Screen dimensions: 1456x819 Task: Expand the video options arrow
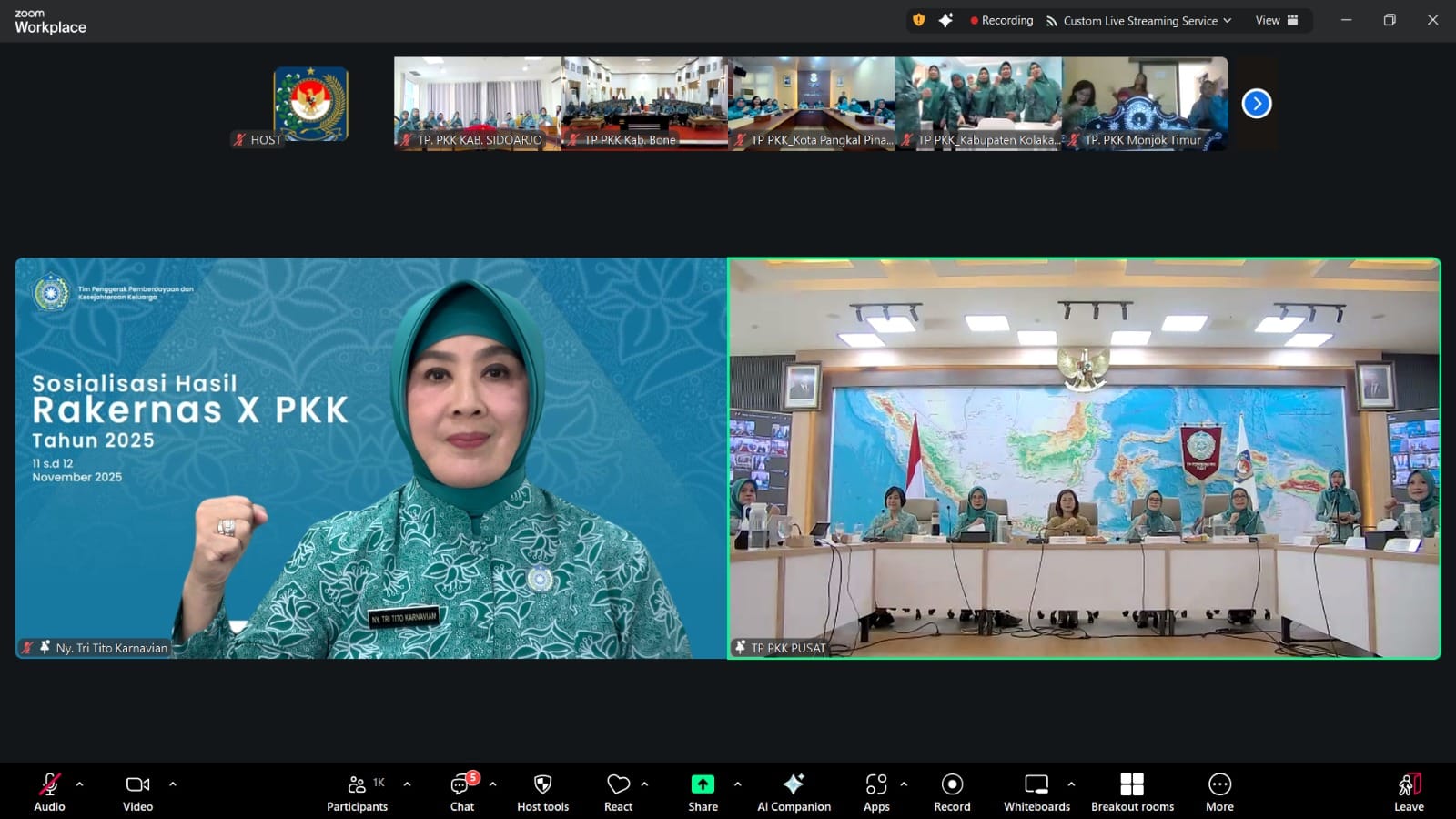(x=173, y=784)
